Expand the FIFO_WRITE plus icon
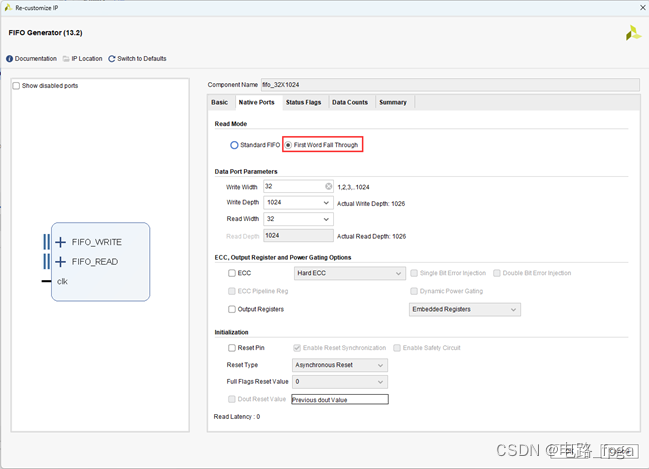 point(60,242)
